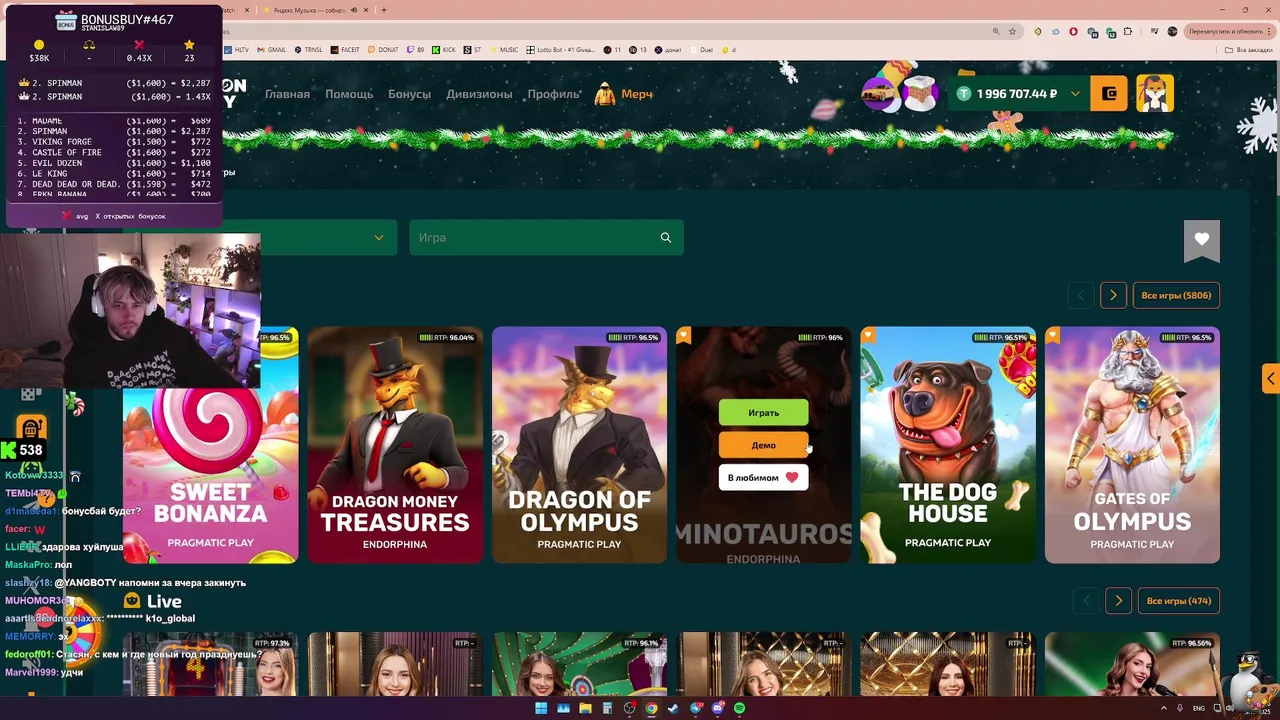Viewport: 1280px width, 720px height.
Task: Open The Dog House game card
Action: click(x=948, y=445)
